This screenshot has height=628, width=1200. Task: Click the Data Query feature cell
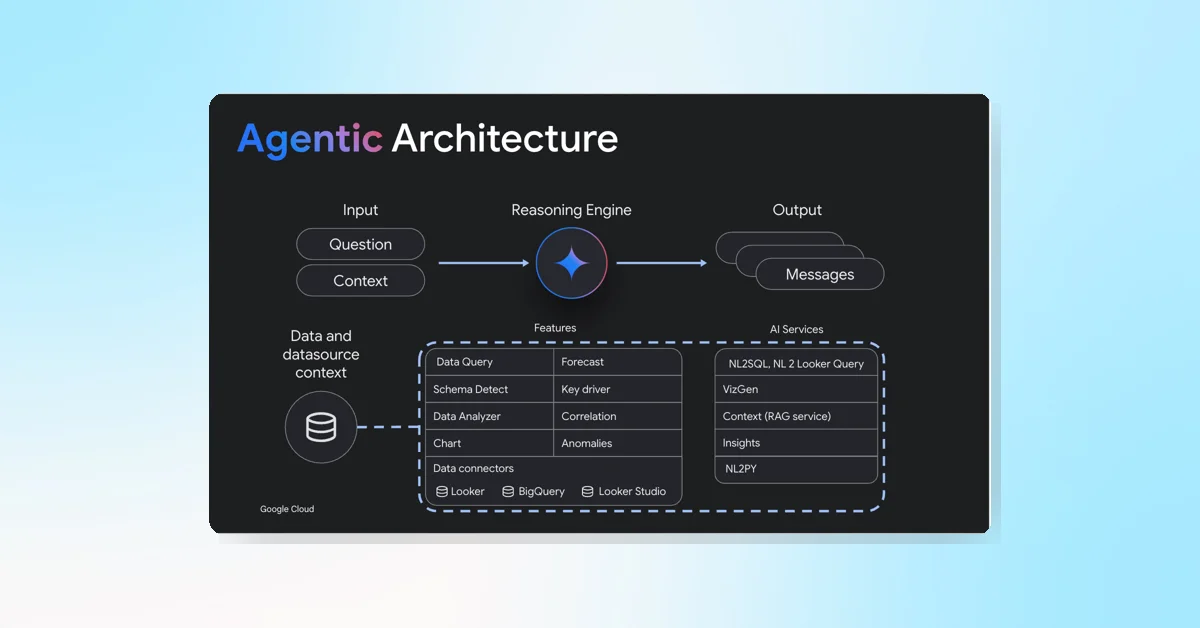tap(490, 362)
